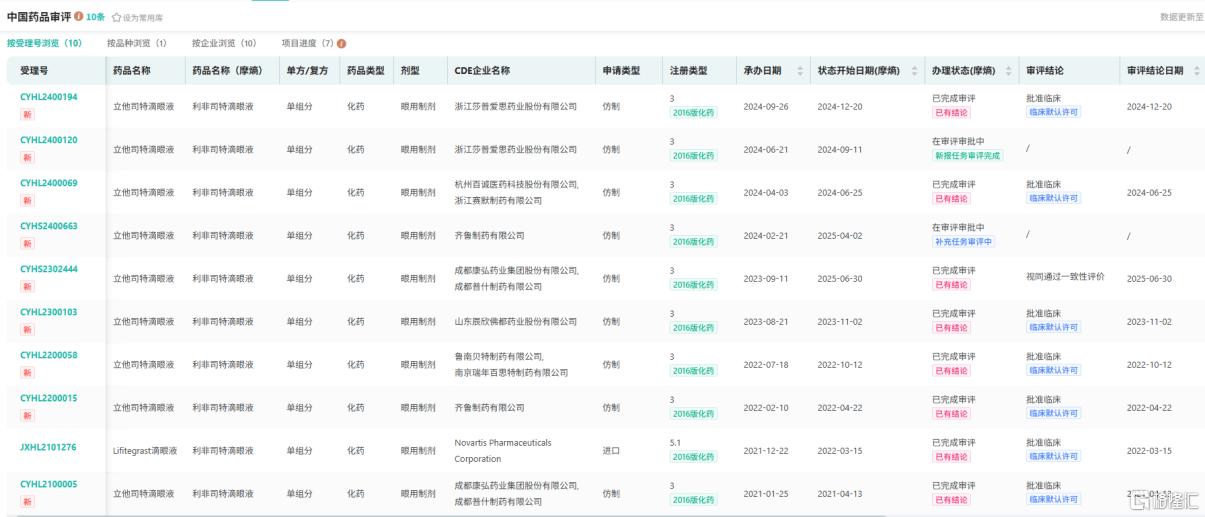
Task: Click the 新 badge under CYHL2200058
Action: [28, 372]
